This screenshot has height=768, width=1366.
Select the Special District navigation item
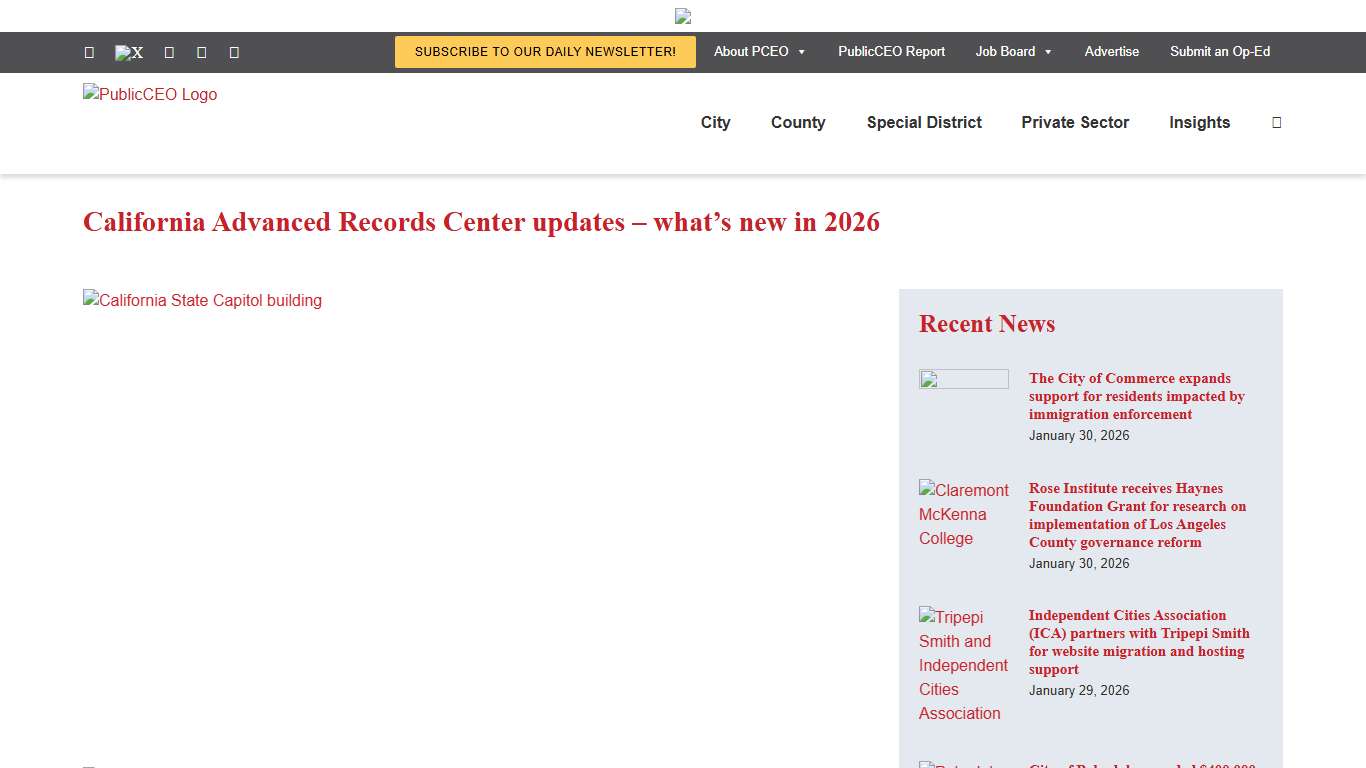tap(924, 122)
